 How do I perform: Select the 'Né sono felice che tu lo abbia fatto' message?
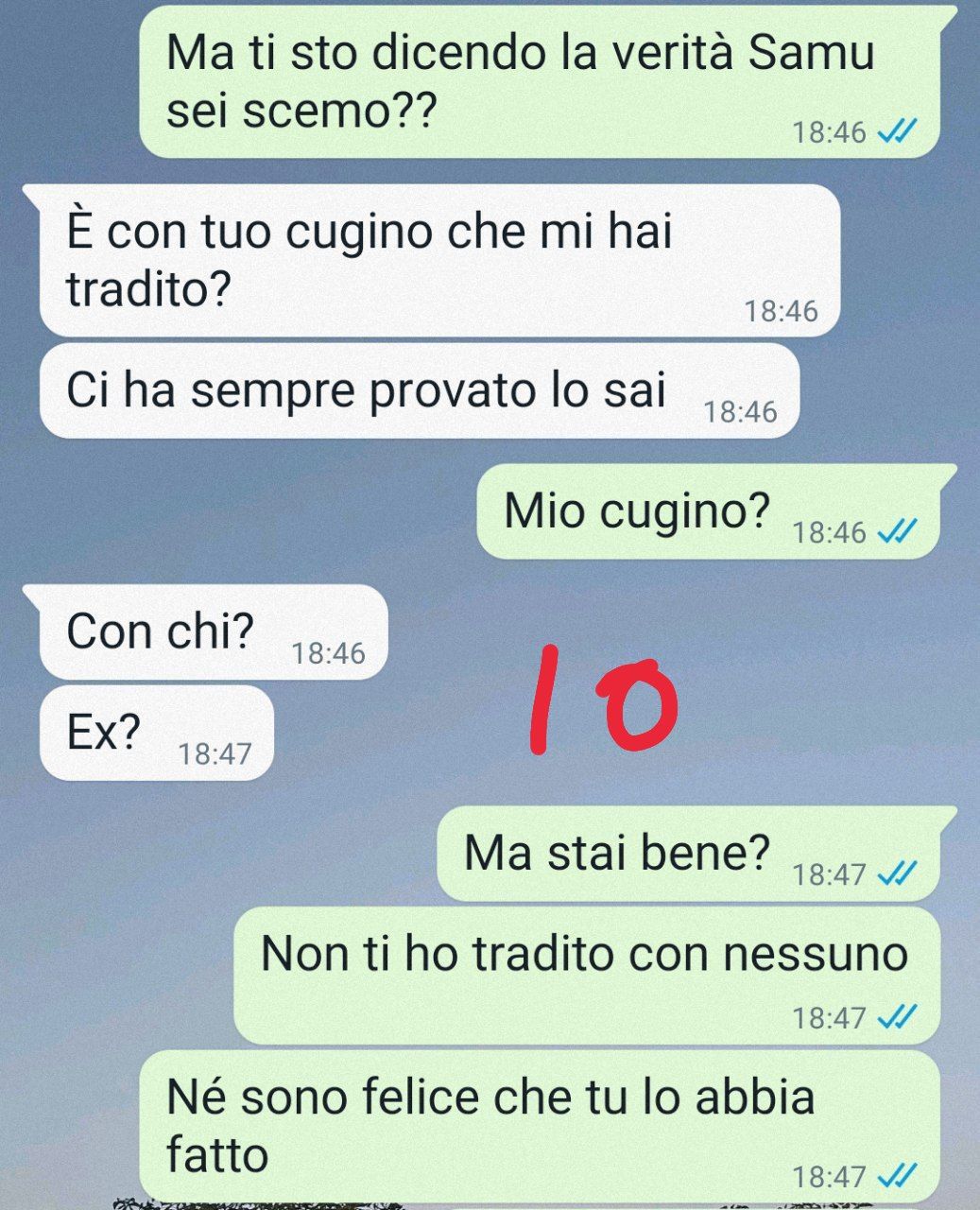541,1127
